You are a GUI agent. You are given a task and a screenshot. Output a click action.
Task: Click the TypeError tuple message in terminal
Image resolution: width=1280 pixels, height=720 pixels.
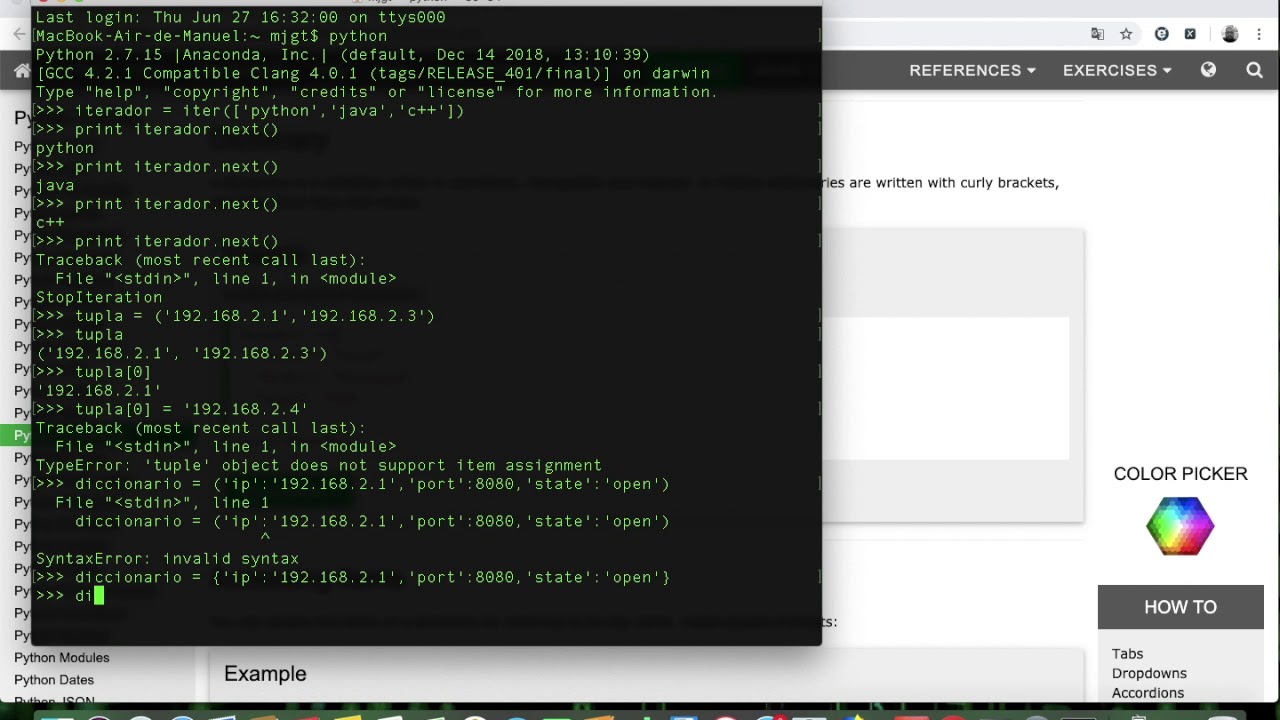coord(318,465)
